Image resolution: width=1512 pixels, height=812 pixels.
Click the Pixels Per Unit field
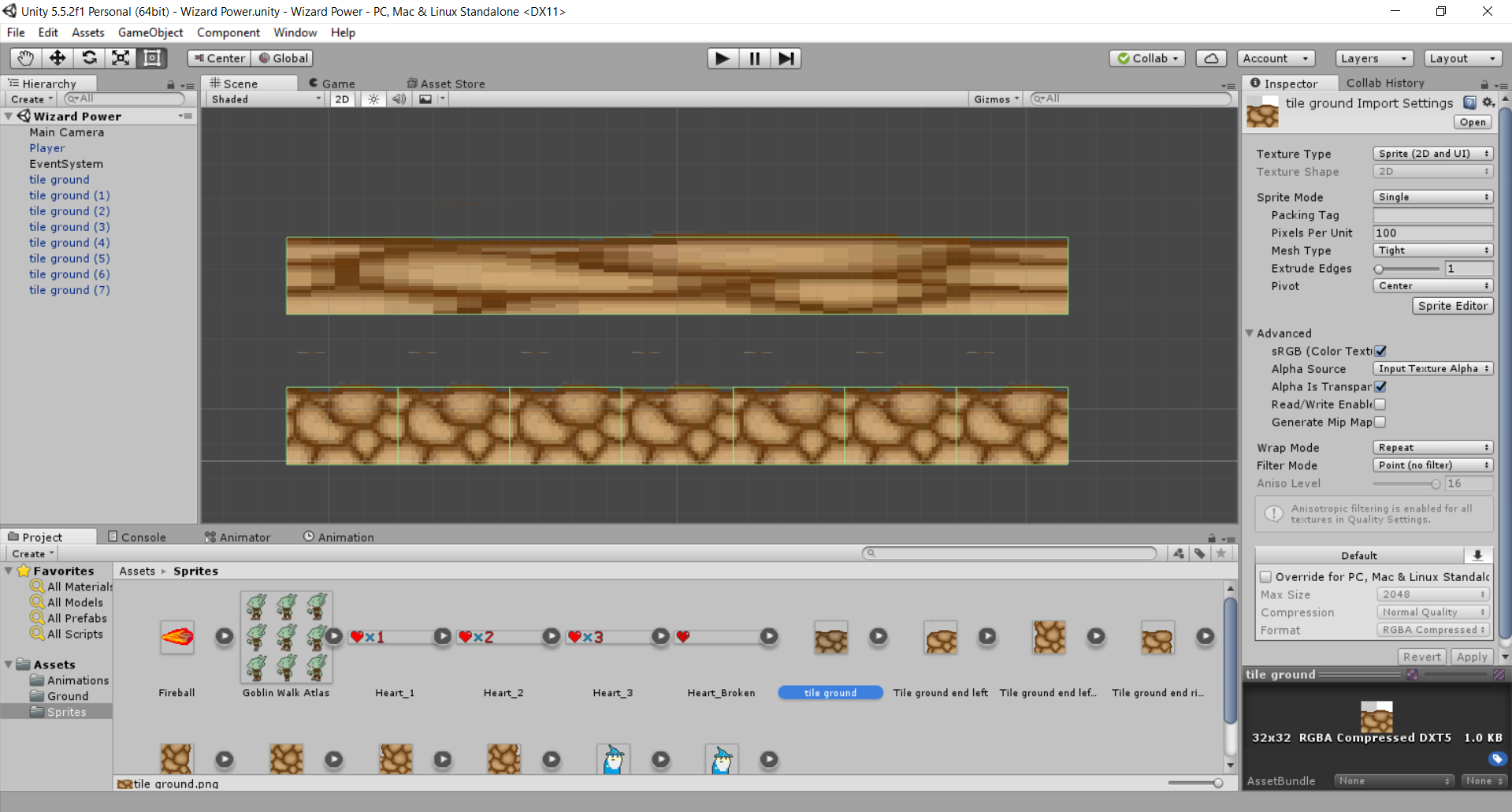1432,233
